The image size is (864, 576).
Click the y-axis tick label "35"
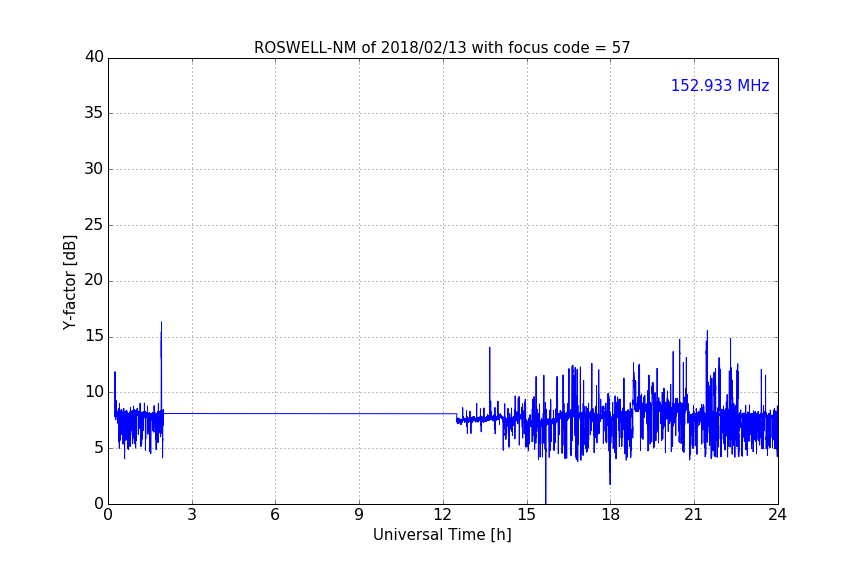[94, 113]
